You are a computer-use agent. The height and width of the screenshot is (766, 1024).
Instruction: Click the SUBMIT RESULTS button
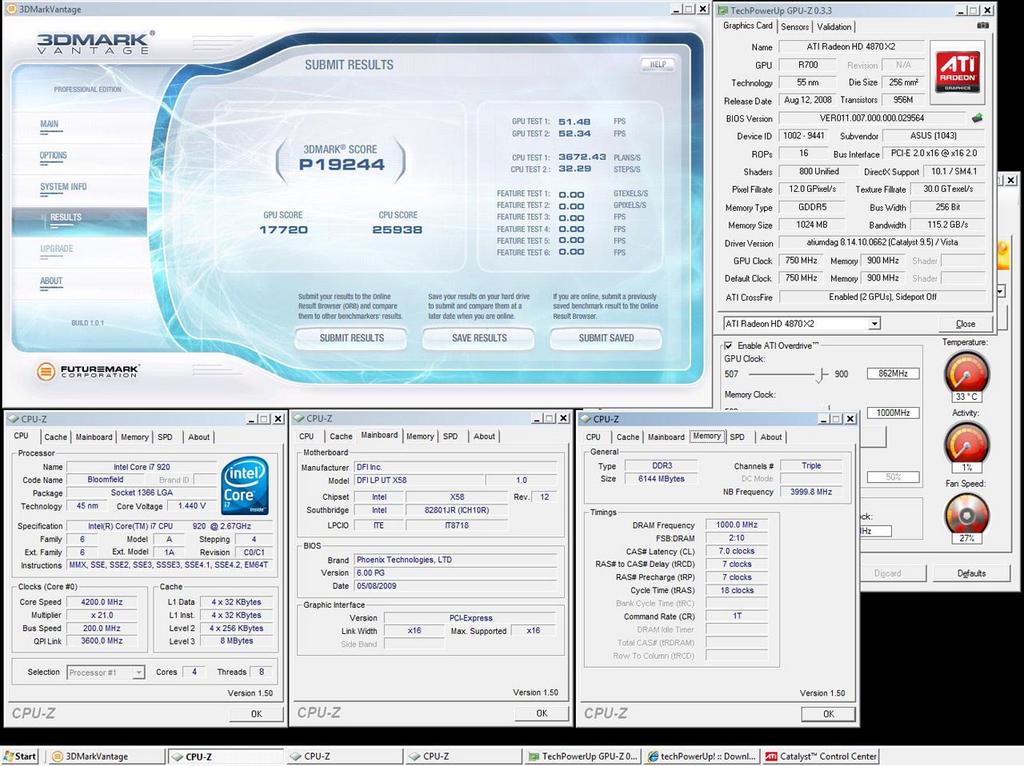[351, 338]
